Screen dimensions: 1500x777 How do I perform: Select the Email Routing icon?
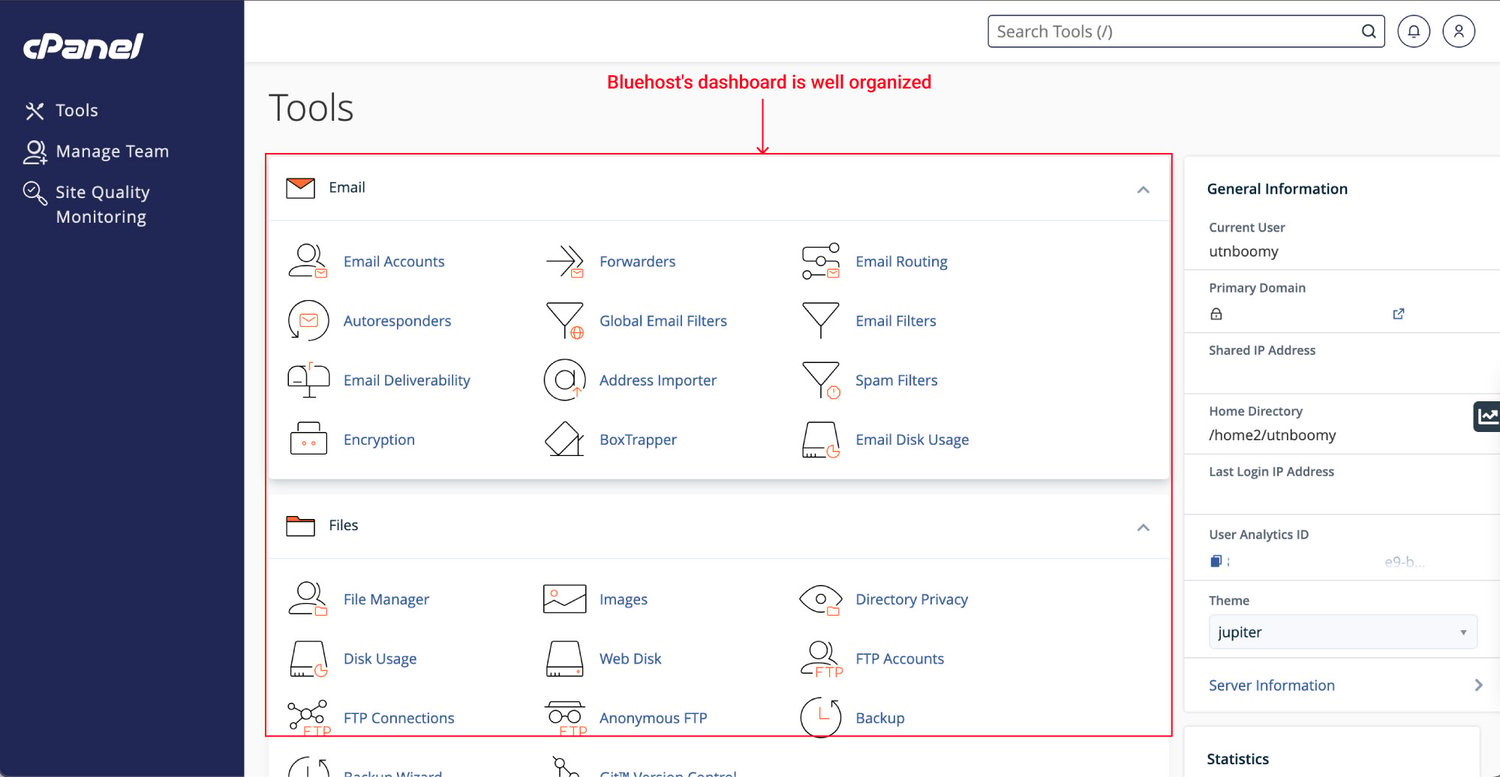click(821, 261)
